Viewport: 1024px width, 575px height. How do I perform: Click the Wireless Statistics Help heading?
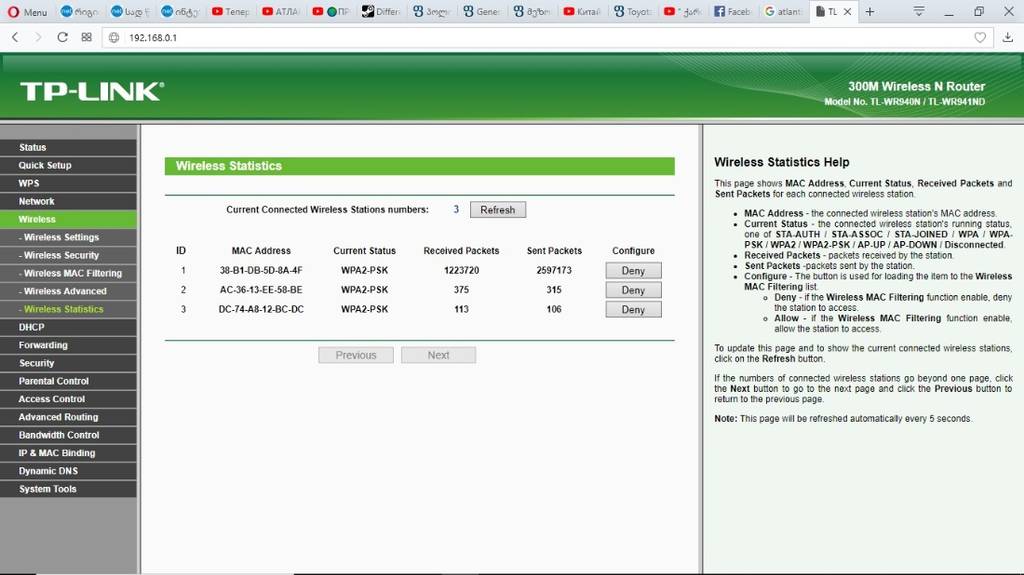pyautogui.click(x=782, y=162)
